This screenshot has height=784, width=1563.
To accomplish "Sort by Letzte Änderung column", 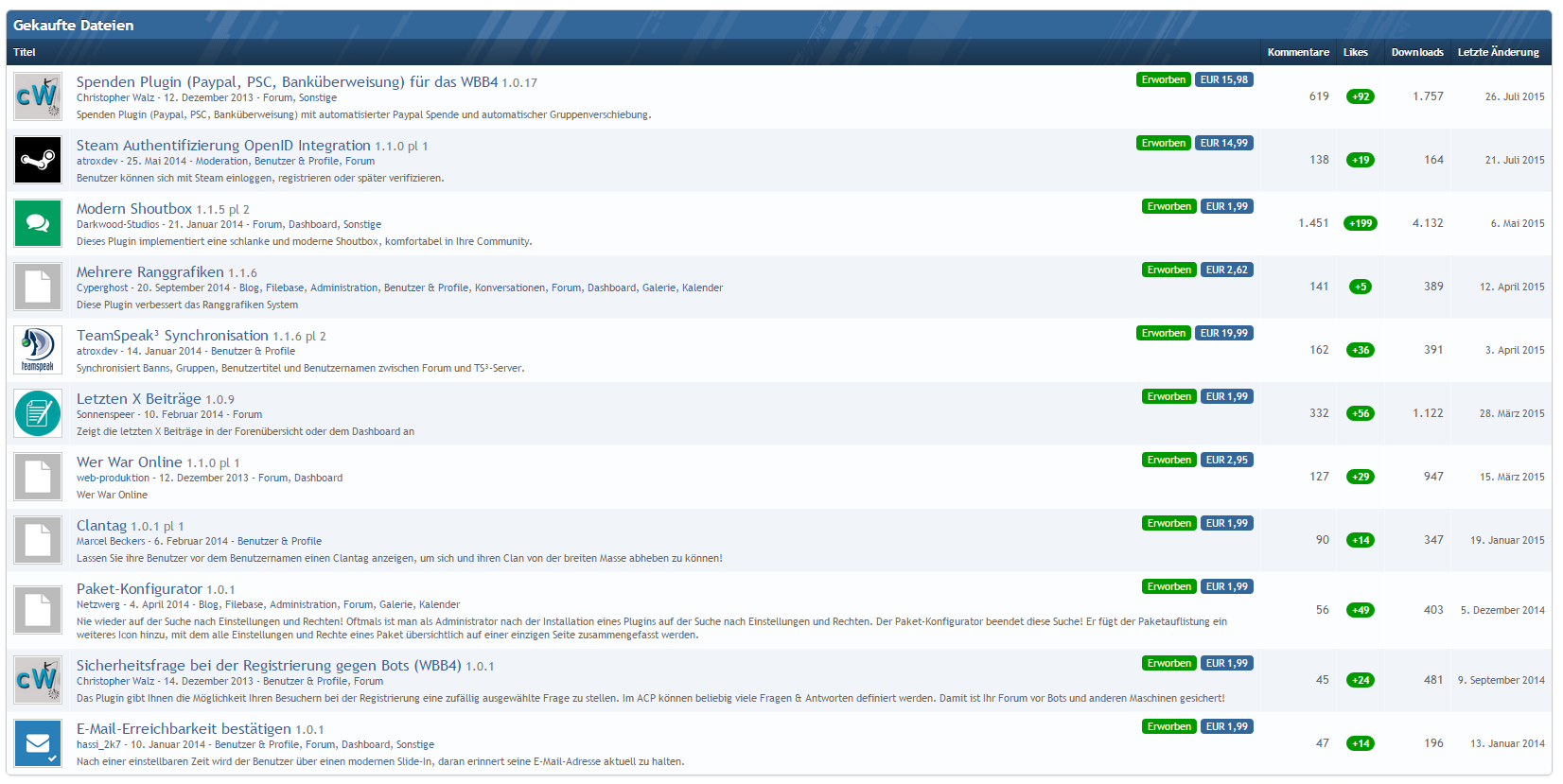I will point(1498,52).
